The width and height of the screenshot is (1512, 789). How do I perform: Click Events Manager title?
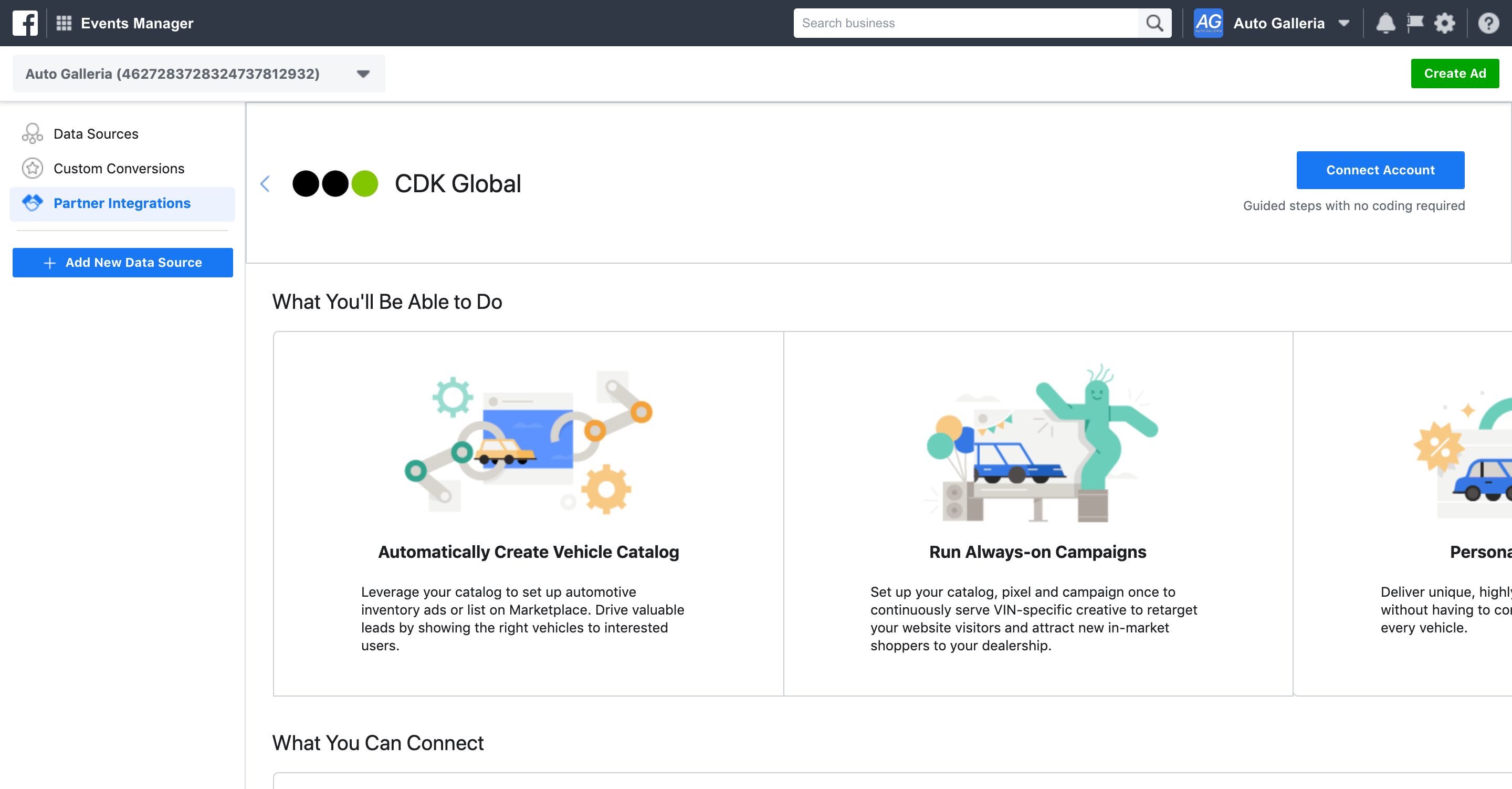pyautogui.click(x=136, y=23)
